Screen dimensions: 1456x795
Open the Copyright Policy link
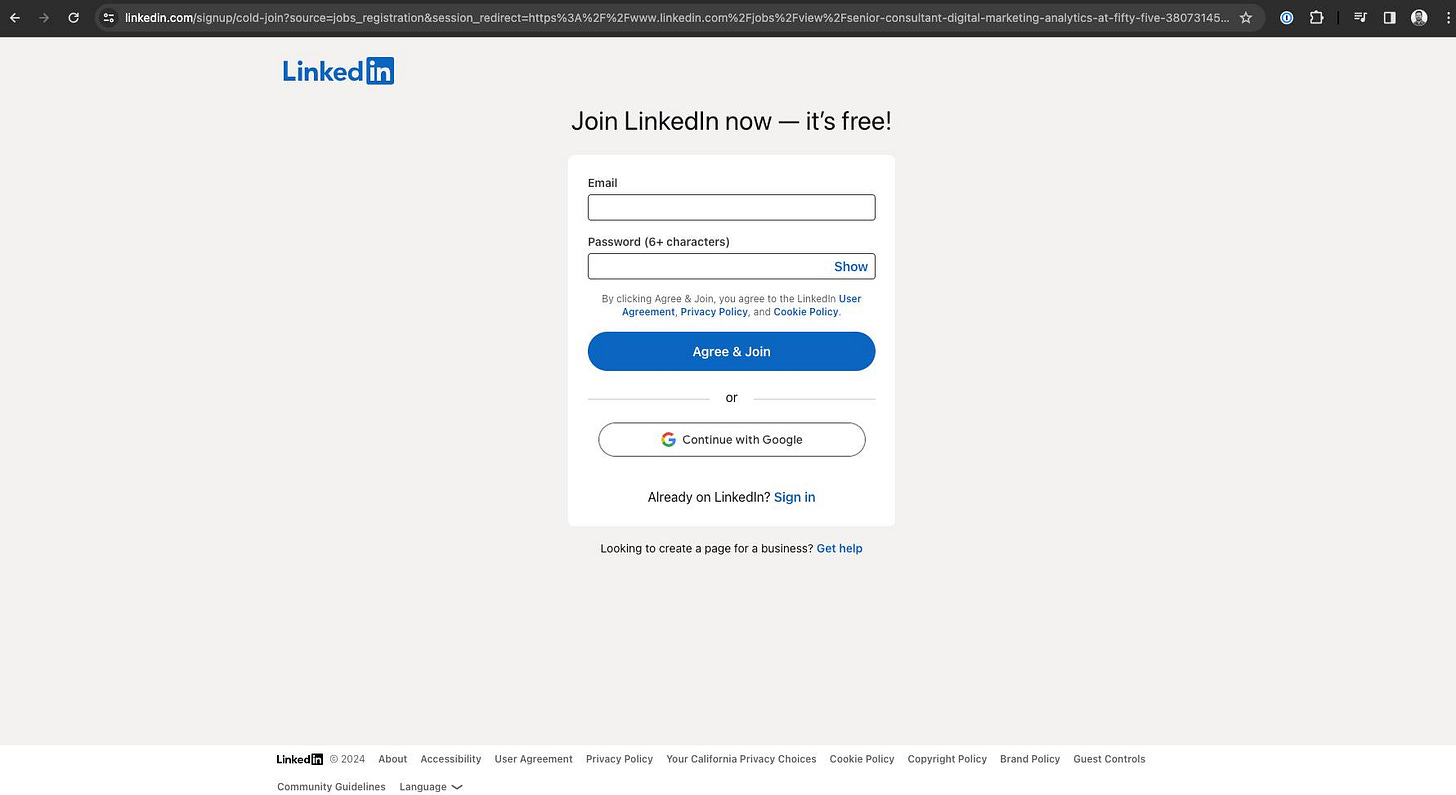947,759
